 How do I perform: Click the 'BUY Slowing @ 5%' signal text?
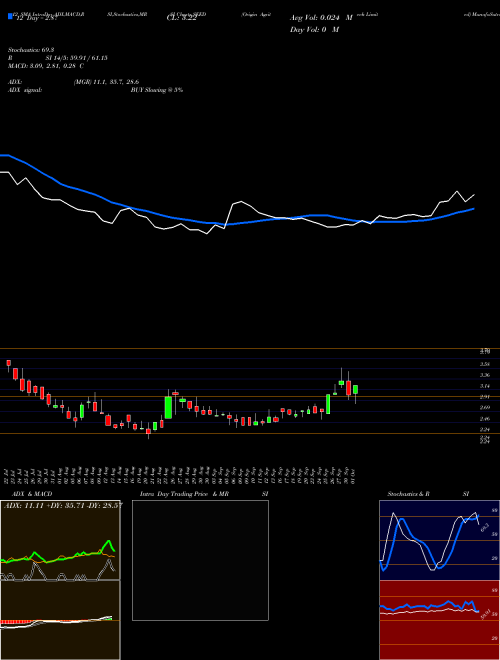[157, 90]
